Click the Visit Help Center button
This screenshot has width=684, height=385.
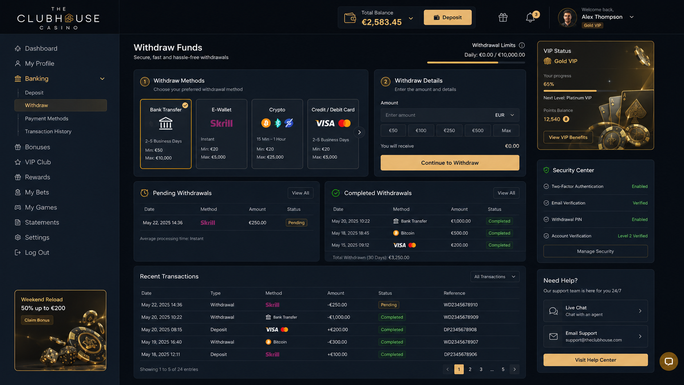595,360
